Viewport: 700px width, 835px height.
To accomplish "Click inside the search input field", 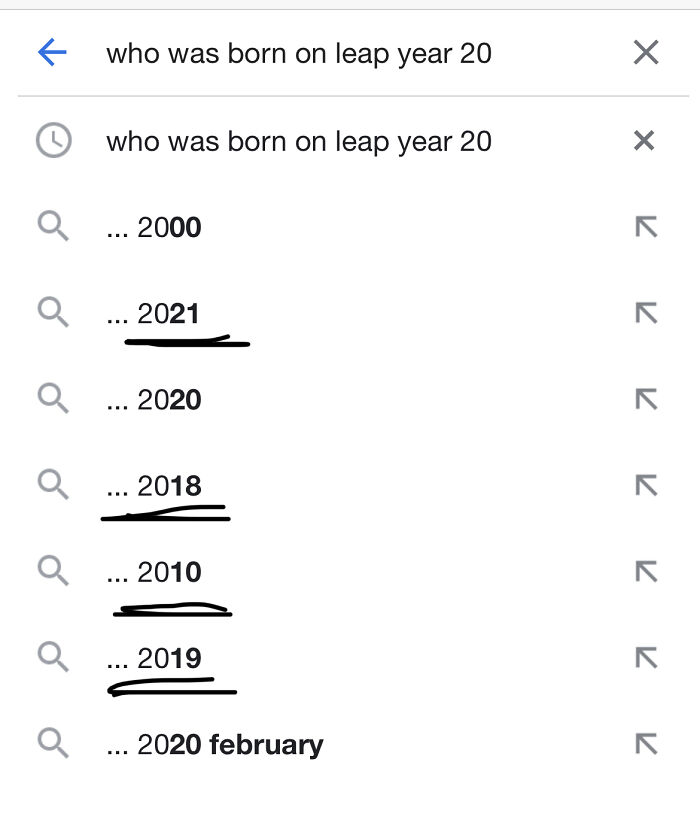I will coord(300,52).
